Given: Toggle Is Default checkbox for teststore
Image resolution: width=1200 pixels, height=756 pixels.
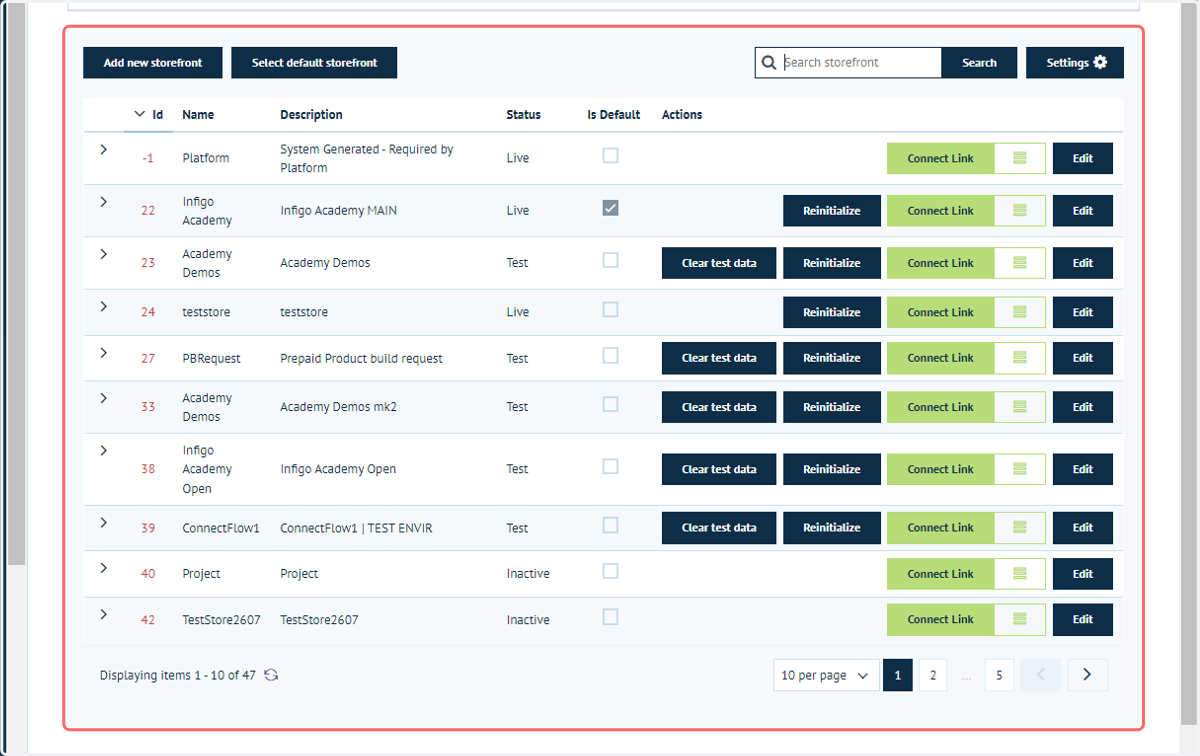Looking at the screenshot, I should point(610,309).
